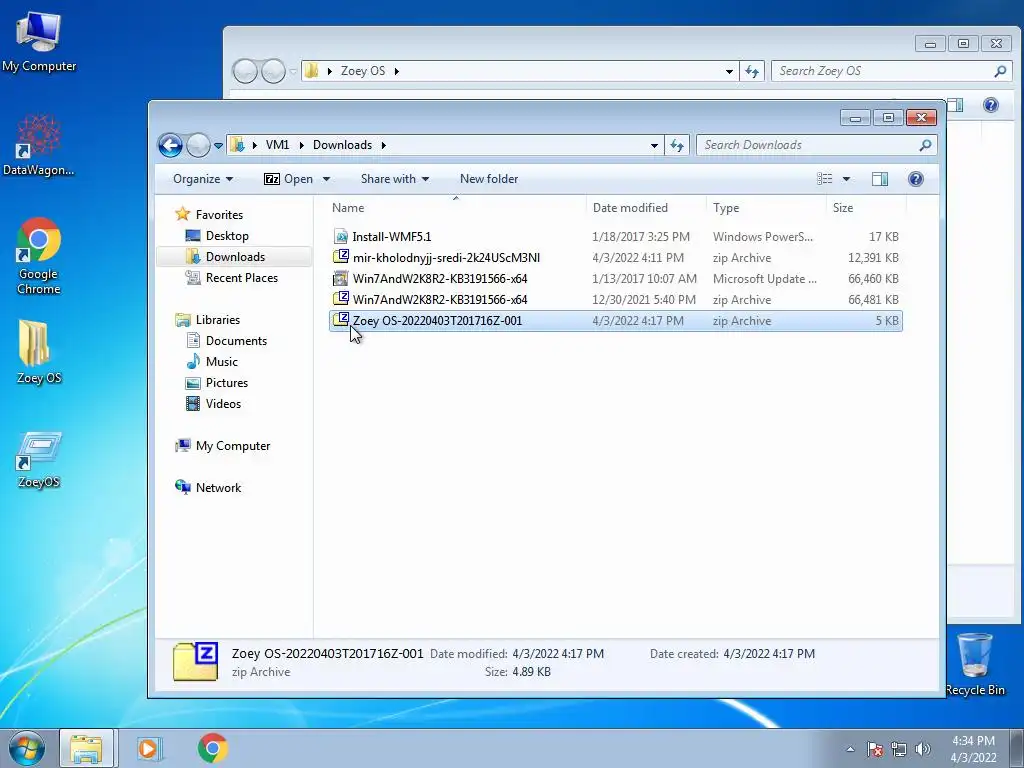
Task: Sort by Size column
Action: tap(866, 208)
